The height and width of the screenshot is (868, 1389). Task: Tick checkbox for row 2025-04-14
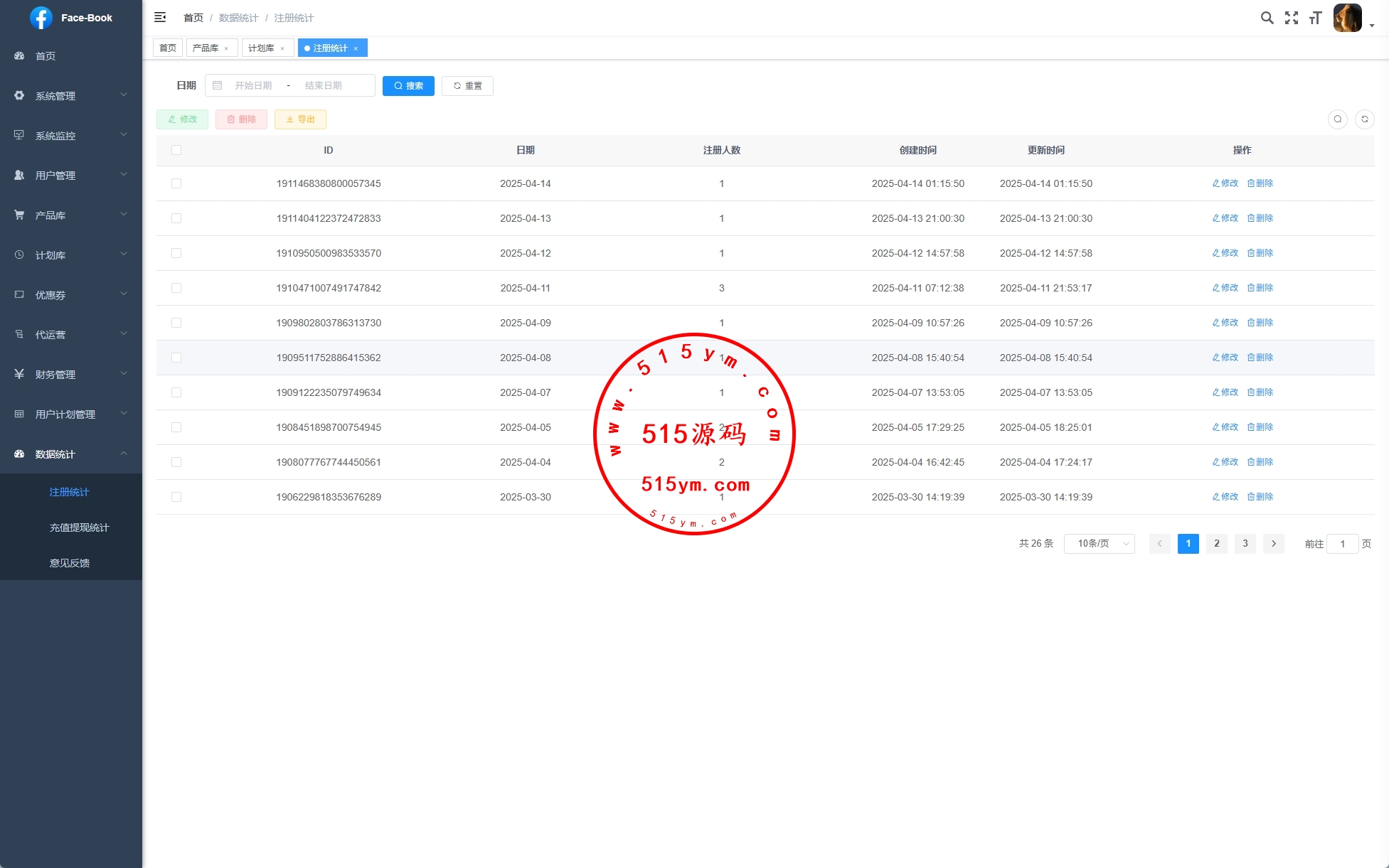click(176, 183)
